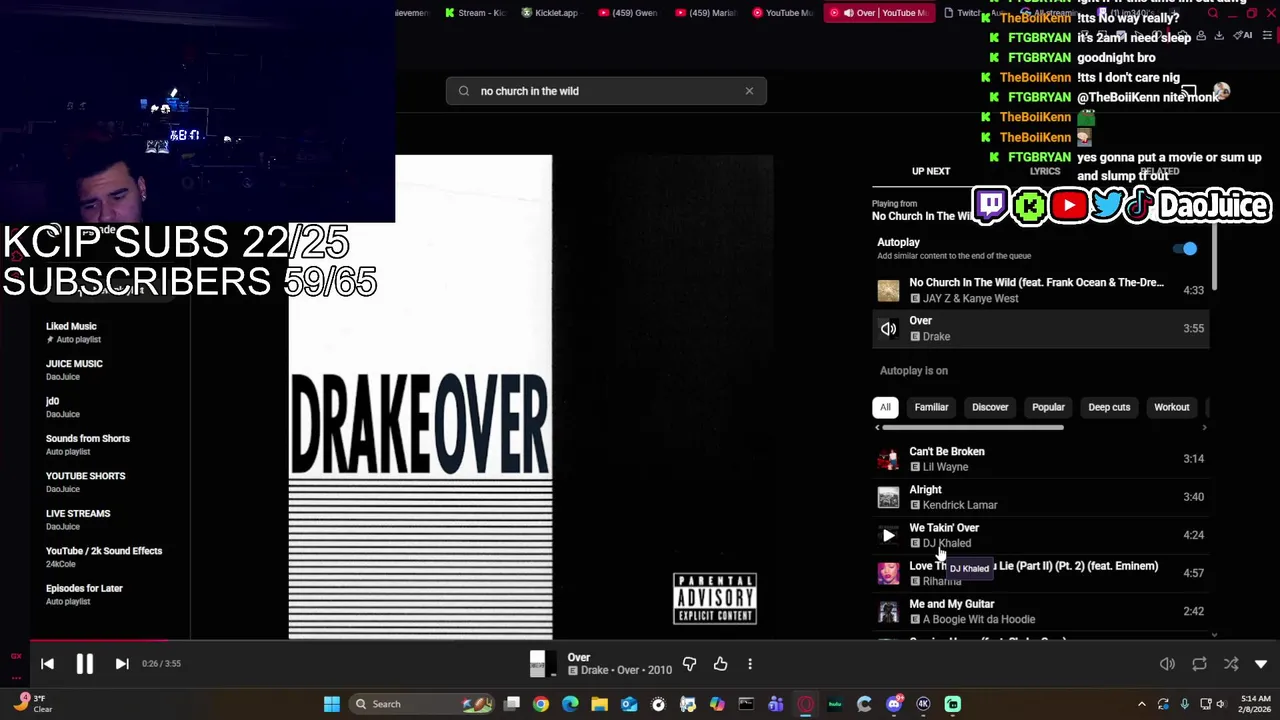Open the Kendrick Lamar artist link
The height and width of the screenshot is (720, 1280).
coord(959,505)
